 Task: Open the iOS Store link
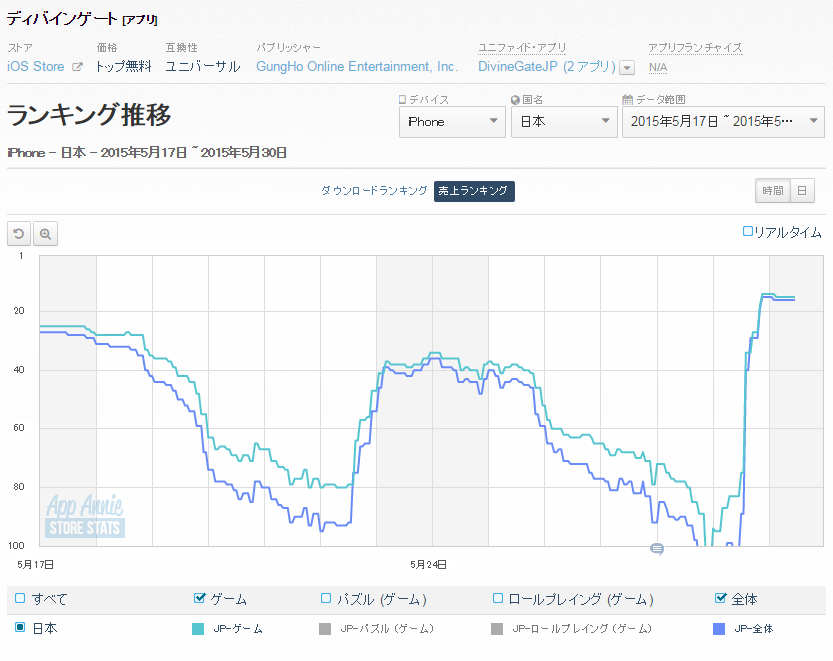point(36,67)
